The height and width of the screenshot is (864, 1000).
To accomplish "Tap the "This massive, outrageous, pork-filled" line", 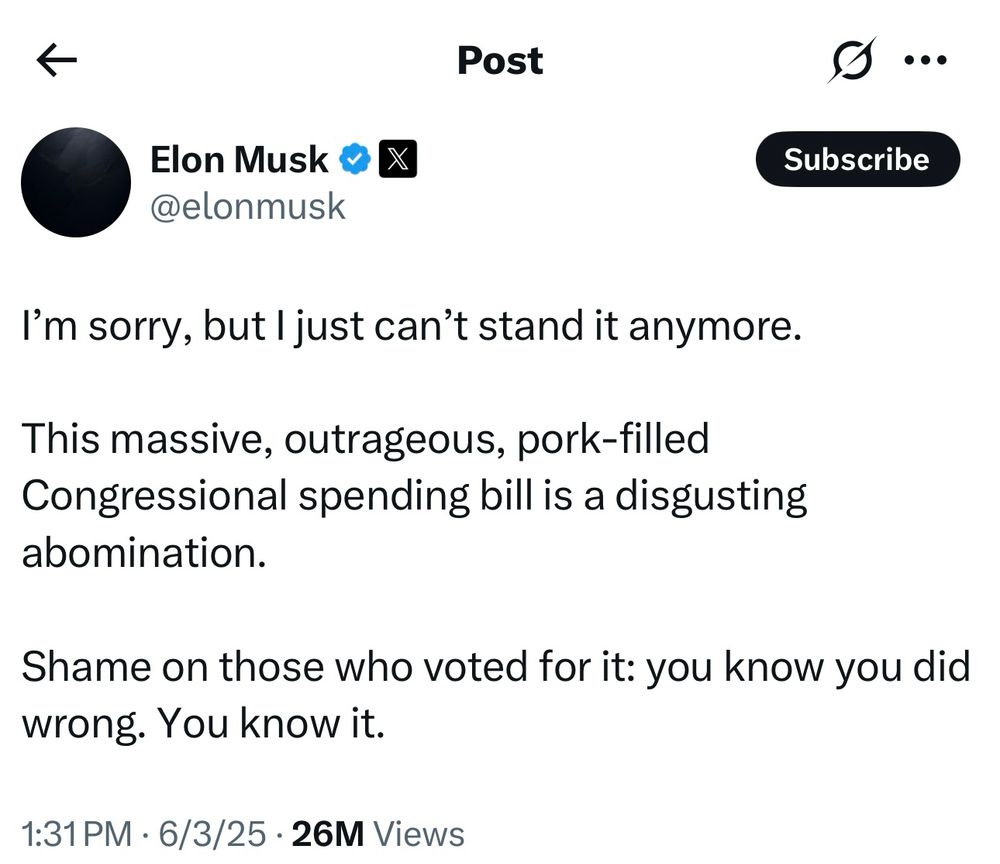I will pos(365,439).
